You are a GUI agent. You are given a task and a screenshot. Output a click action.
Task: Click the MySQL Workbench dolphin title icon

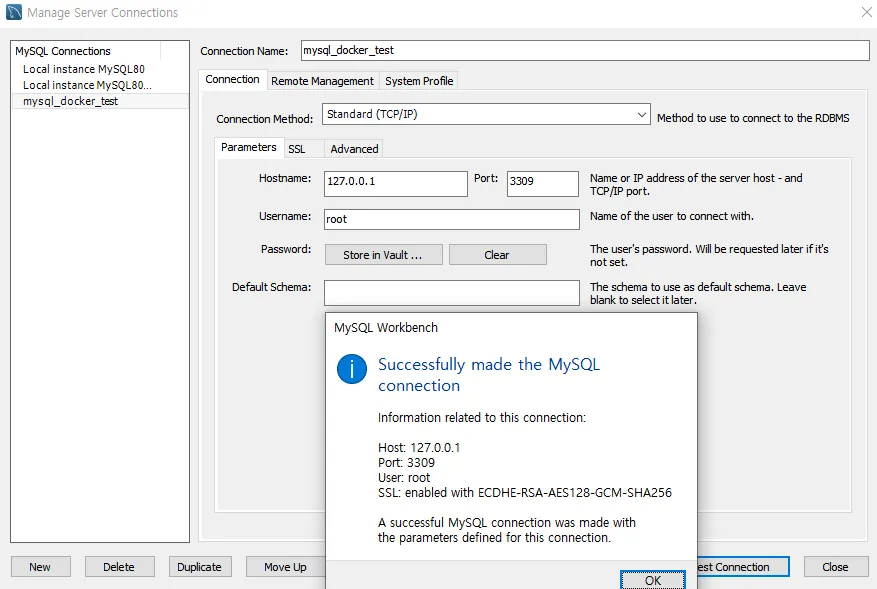click(x=13, y=12)
